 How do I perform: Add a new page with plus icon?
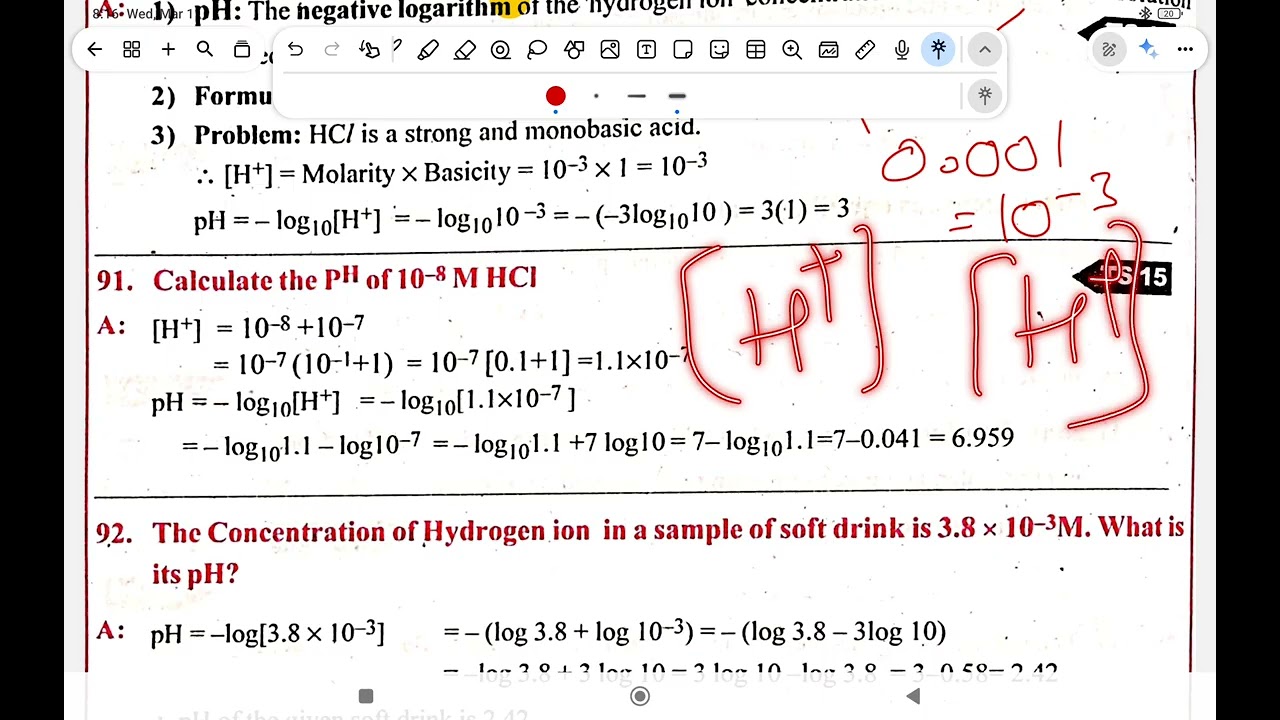coord(168,49)
